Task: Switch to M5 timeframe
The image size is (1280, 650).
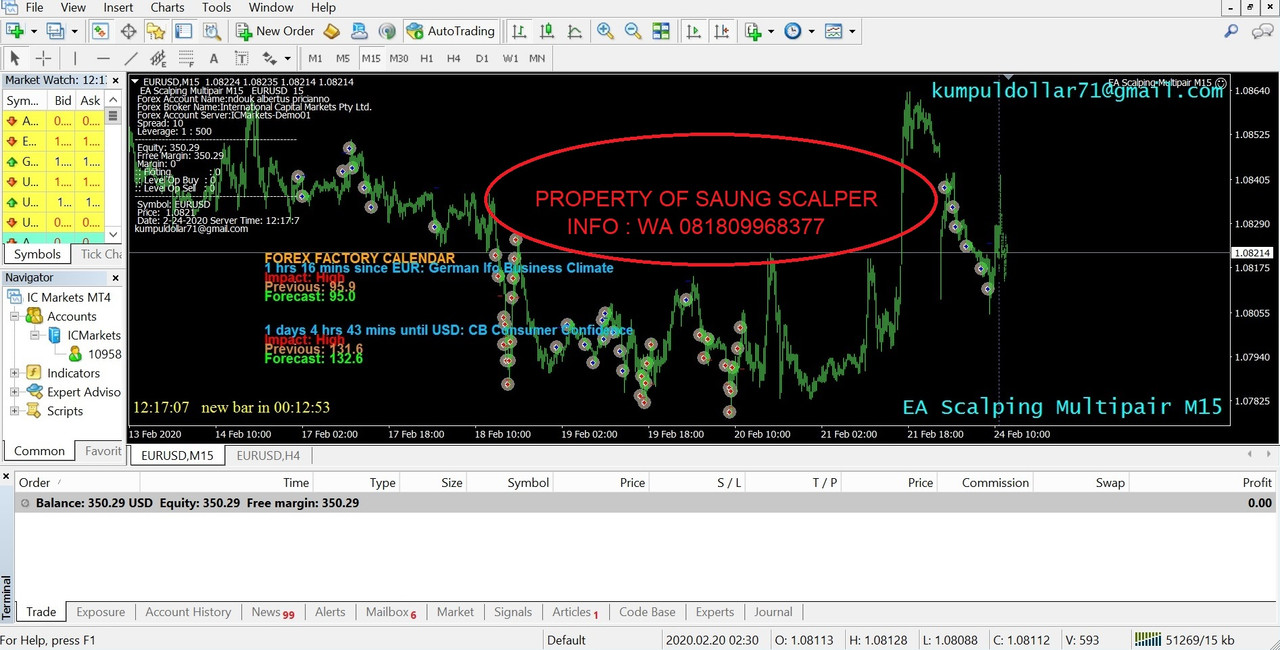Action: tap(343, 58)
